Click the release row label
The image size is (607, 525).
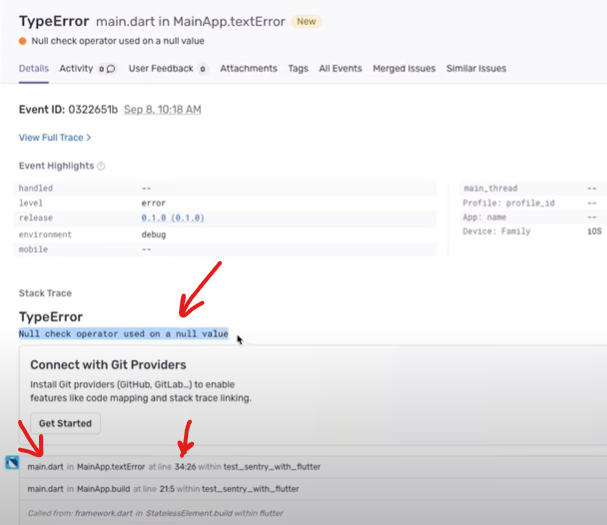(36, 218)
